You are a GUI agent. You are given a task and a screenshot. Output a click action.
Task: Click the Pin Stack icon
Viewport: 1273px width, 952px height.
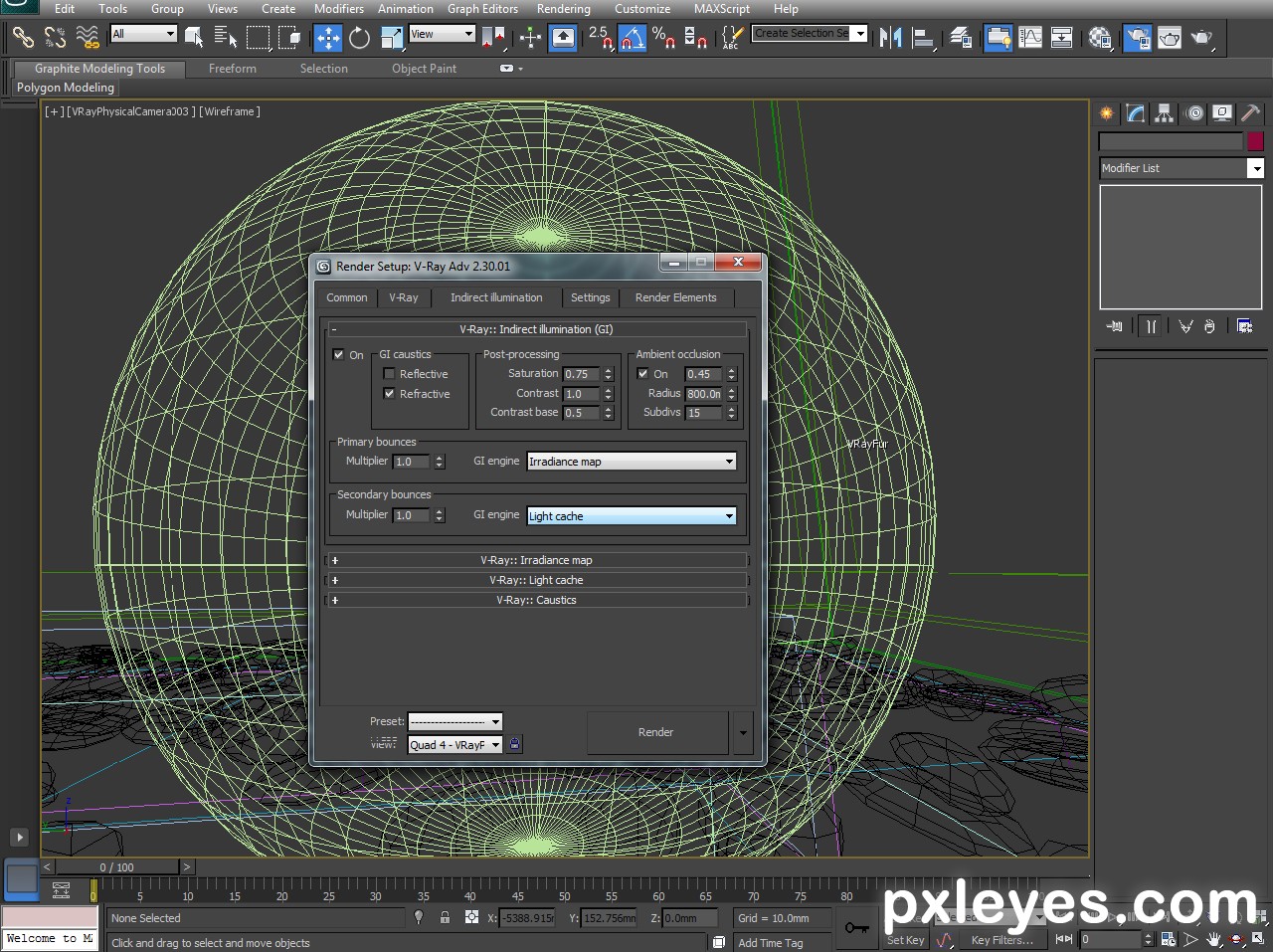[x=1114, y=326]
